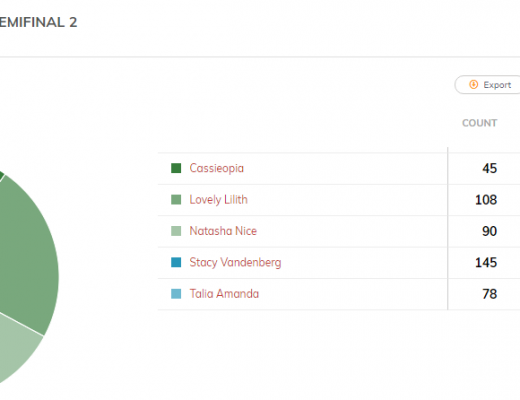Viewport: 520px width, 400px height.
Task: Click the count value 145
Action: [x=486, y=263]
